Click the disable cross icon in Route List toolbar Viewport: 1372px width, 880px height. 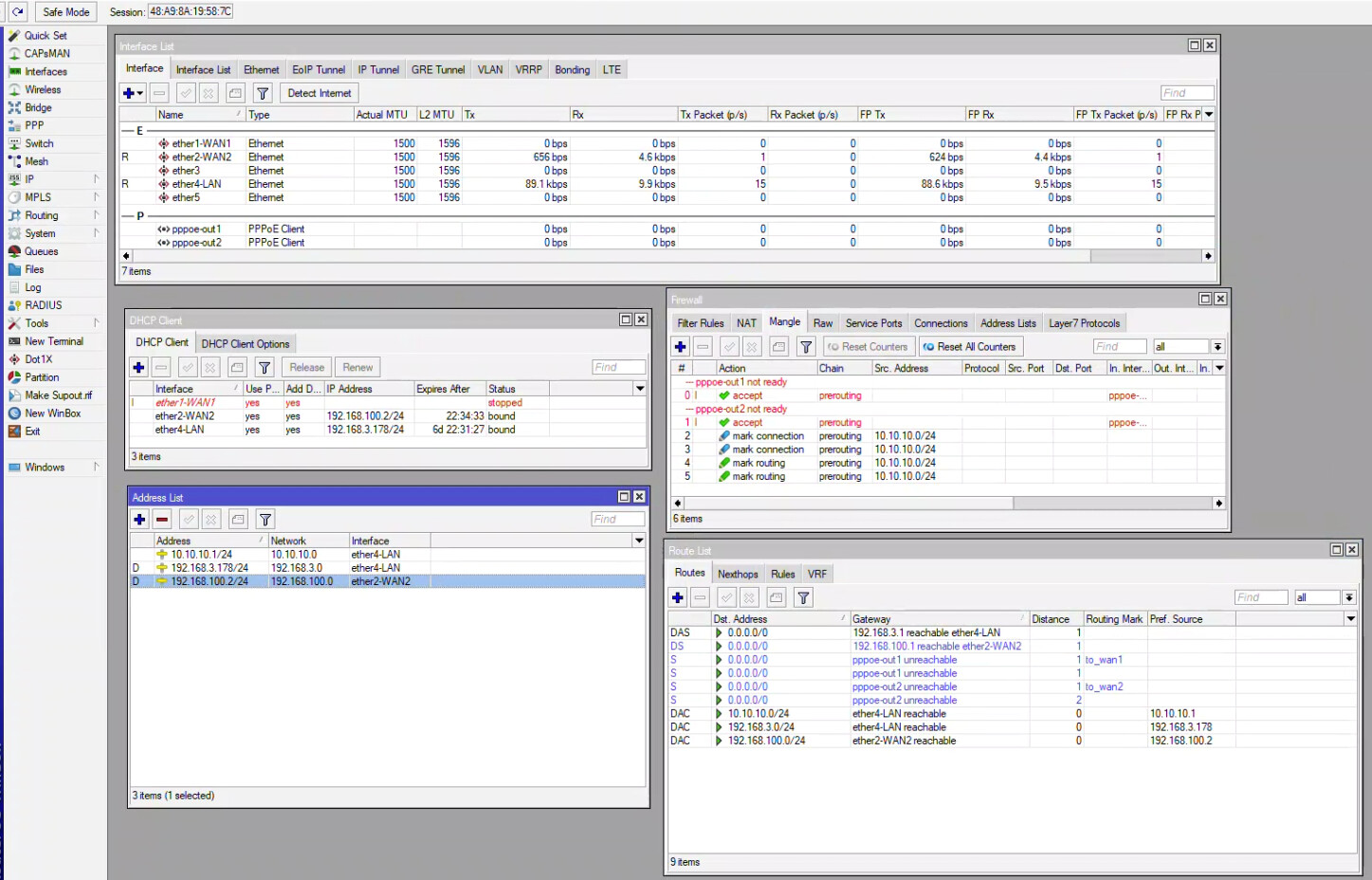click(x=749, y=597)
